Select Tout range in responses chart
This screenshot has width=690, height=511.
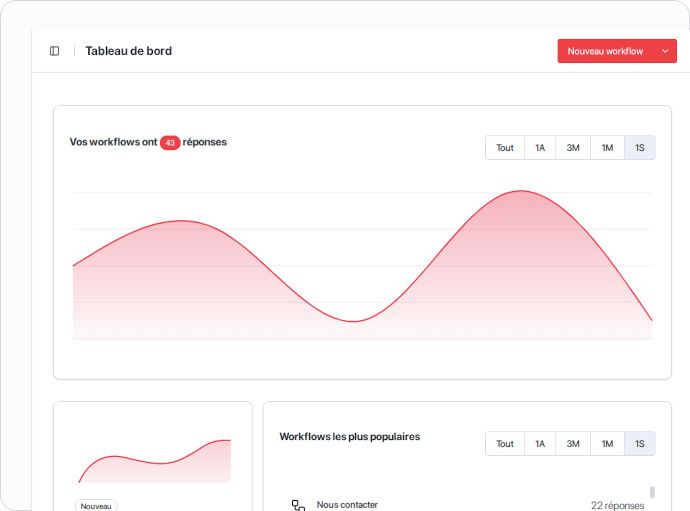(x=505, y=148)
